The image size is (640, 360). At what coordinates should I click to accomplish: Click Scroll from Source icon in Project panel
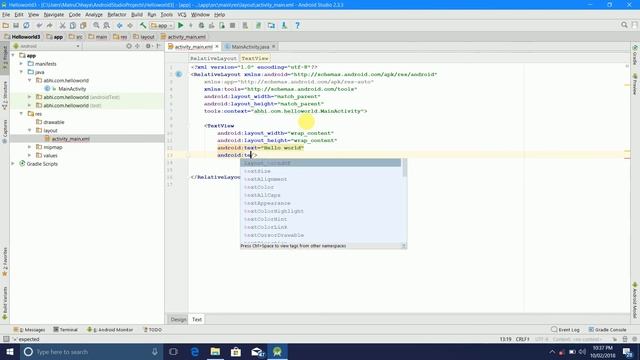point(129,46)
